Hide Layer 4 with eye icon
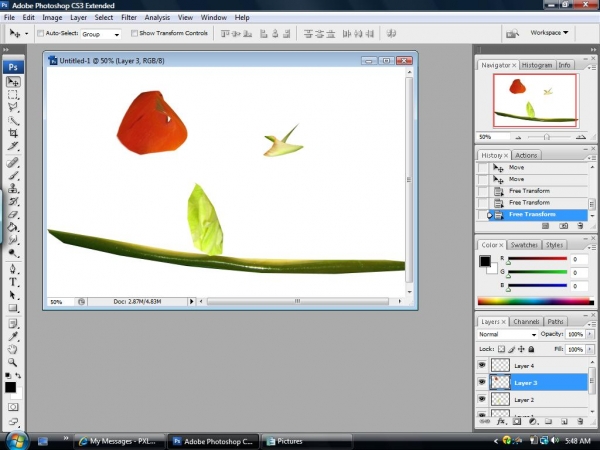The image size is (600, 450). click(x=482, y=365)
